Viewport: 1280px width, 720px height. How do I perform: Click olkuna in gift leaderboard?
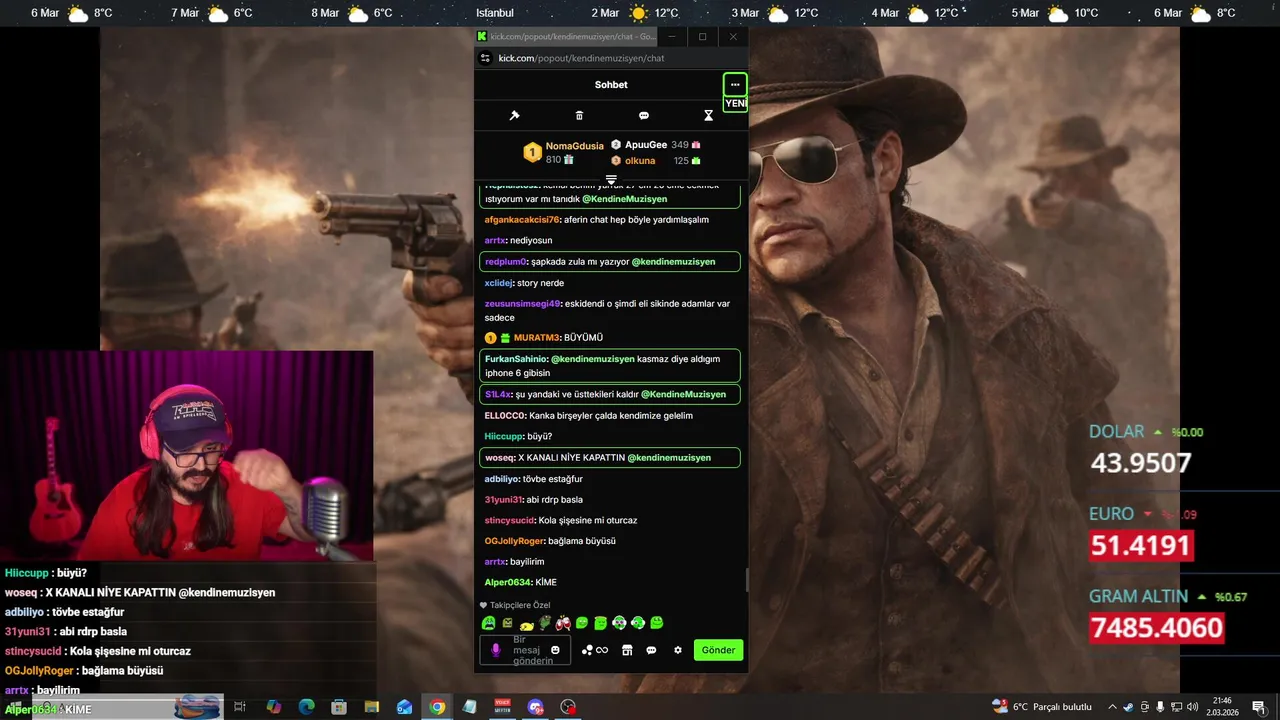pyautogui.click(x=640, y=161)
